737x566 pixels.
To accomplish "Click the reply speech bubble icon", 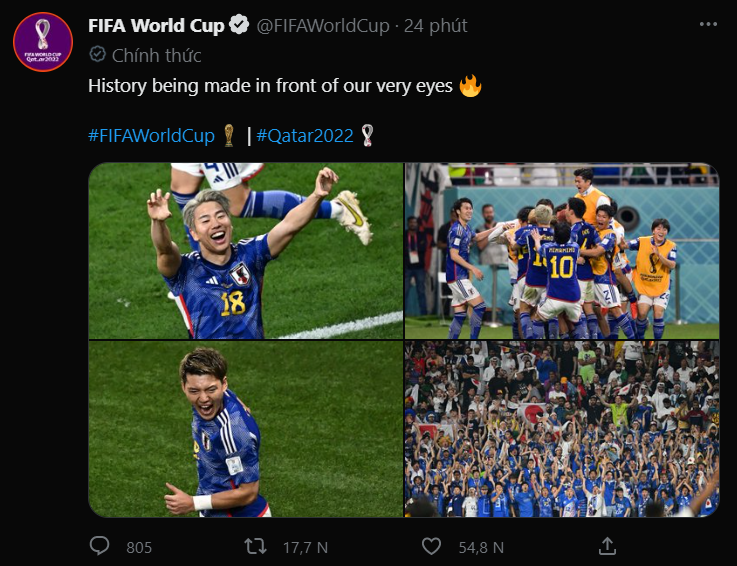I will pyautogui.click(x=99, y=546).
